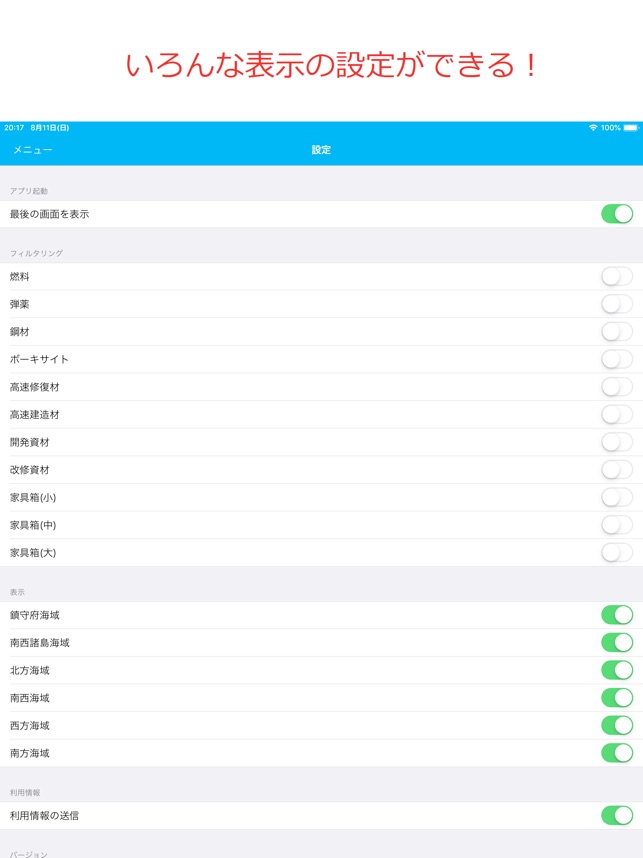The image size is (643, 858).
Task: Select the 家具箱(中) row label
Action: click(x=33, y=525)
